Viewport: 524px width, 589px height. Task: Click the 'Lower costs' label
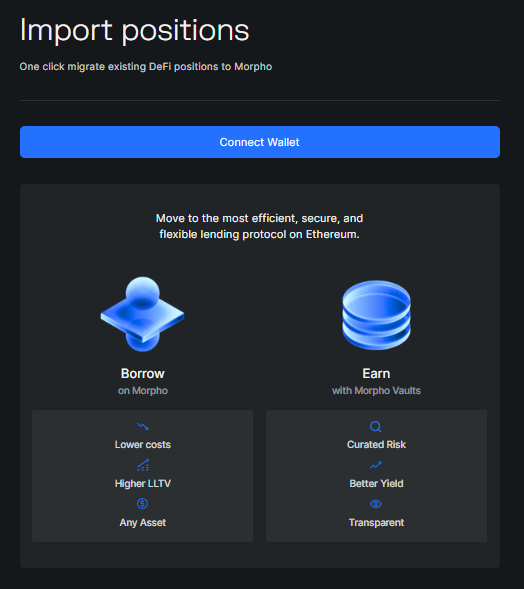pos(143,444)
